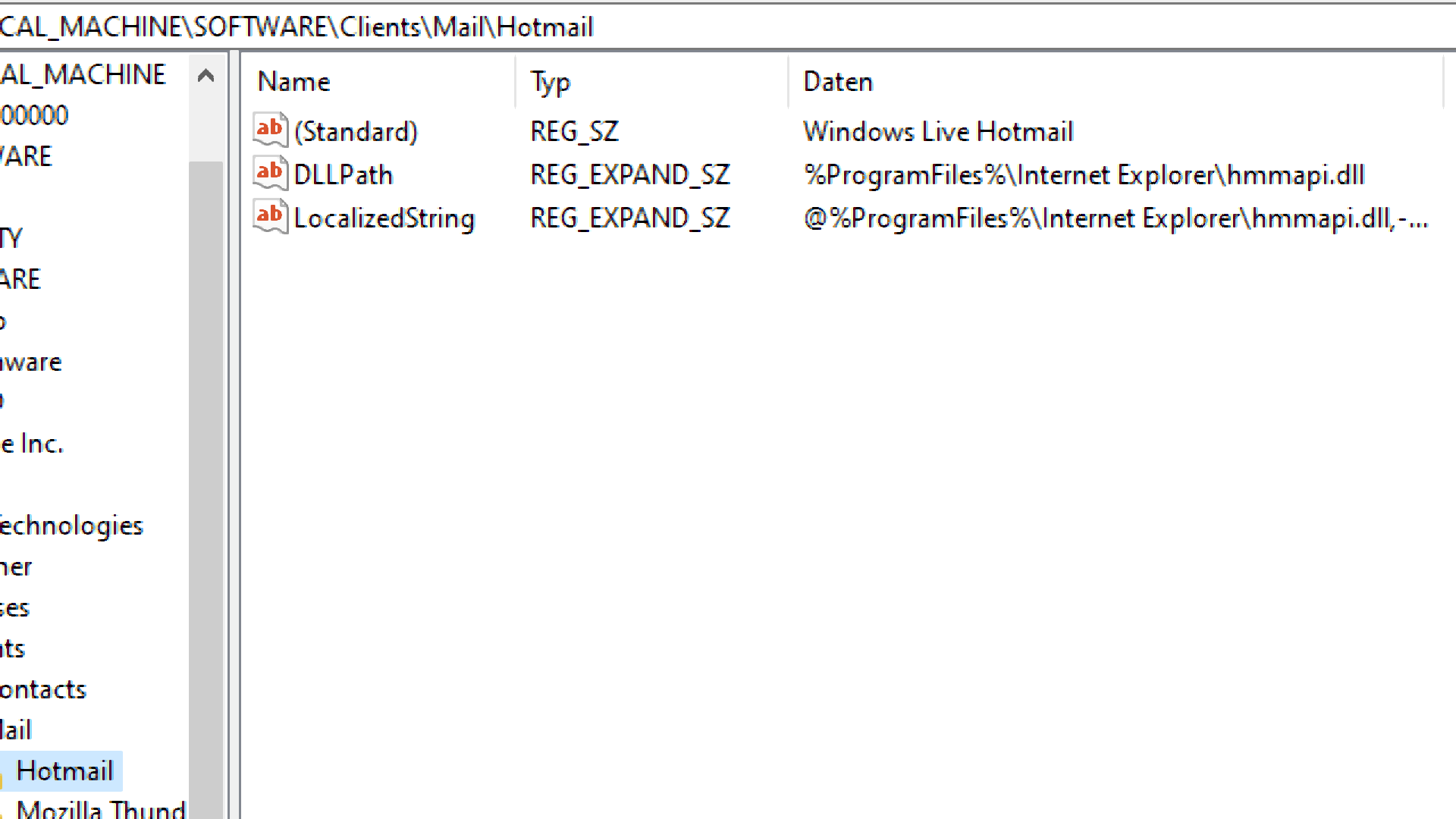This screenshot has height=819, width=1456.
Task: Click the LocalizedString string value icon
Action: pos(270,217)
